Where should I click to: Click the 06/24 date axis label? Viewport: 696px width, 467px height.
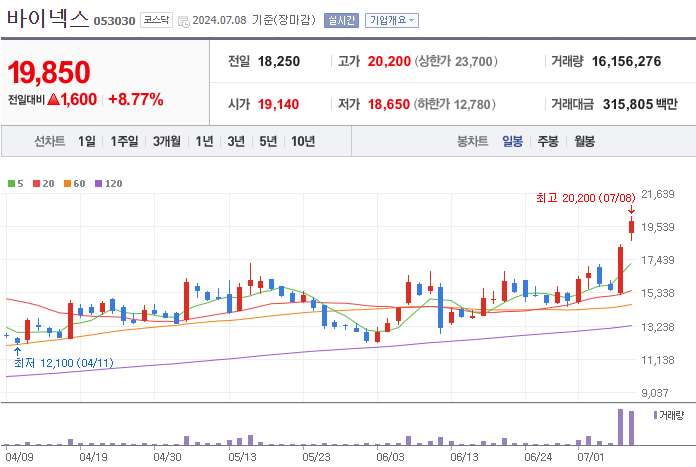(x=538, y=457)
